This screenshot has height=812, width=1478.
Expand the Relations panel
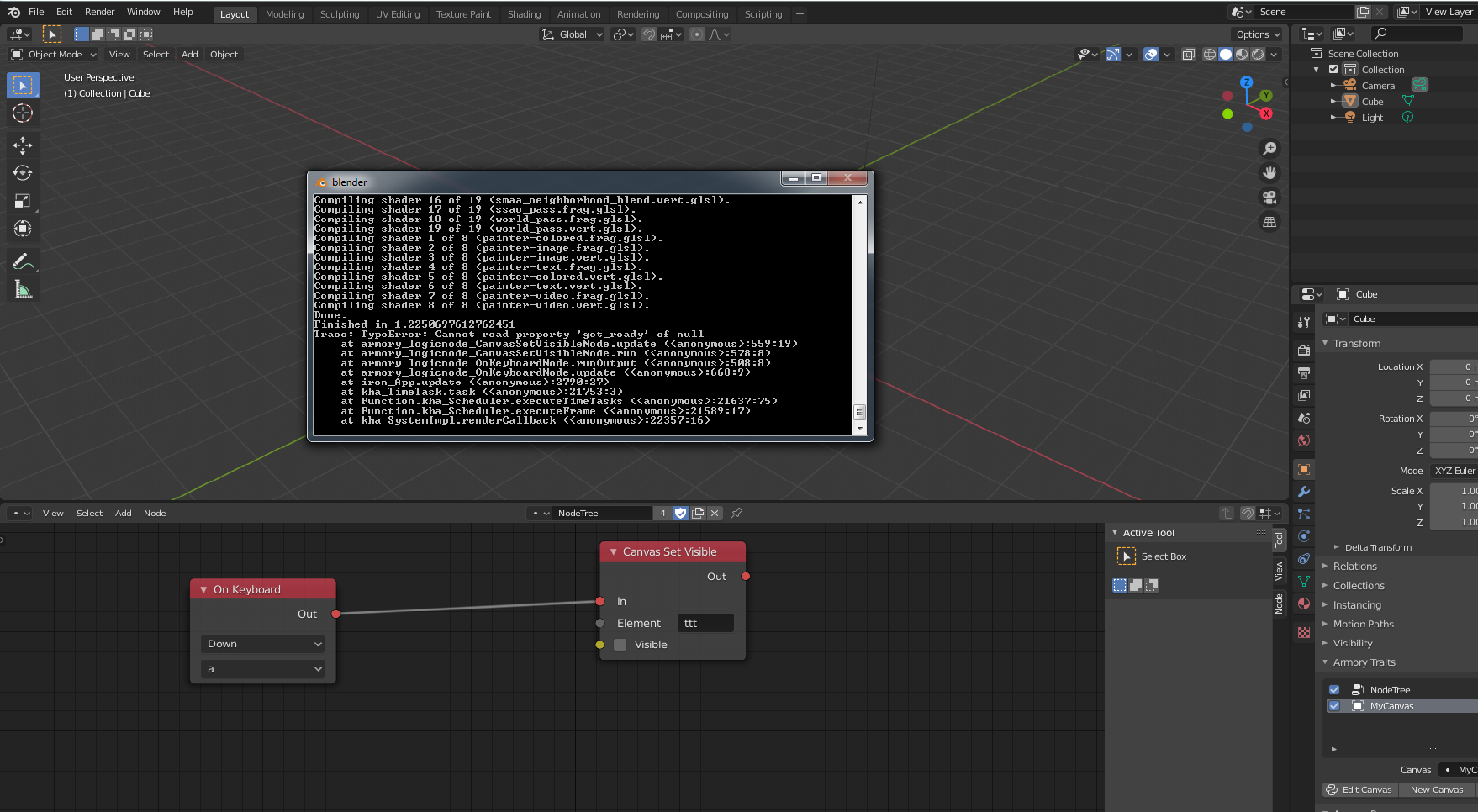click(x=1355, y=567)
